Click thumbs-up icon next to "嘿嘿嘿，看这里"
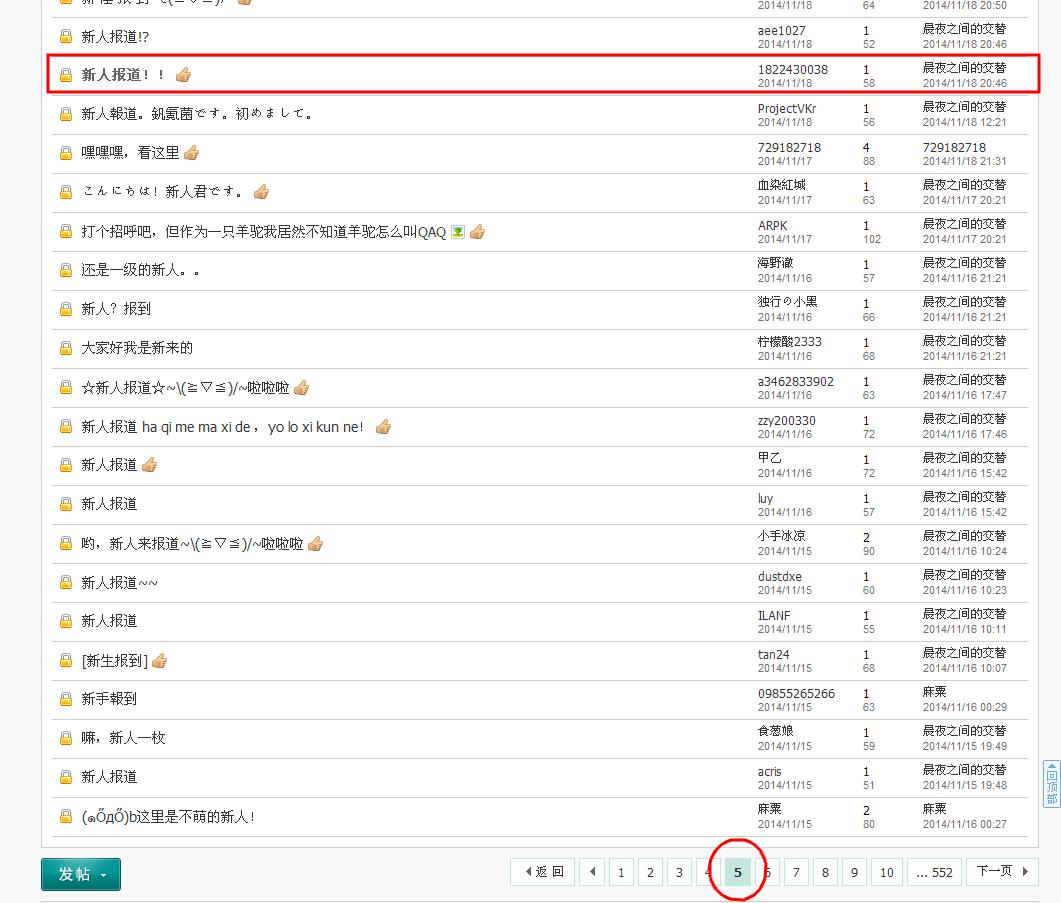Viewport: 1061px width, 903px height. click(x=191, y=153)
